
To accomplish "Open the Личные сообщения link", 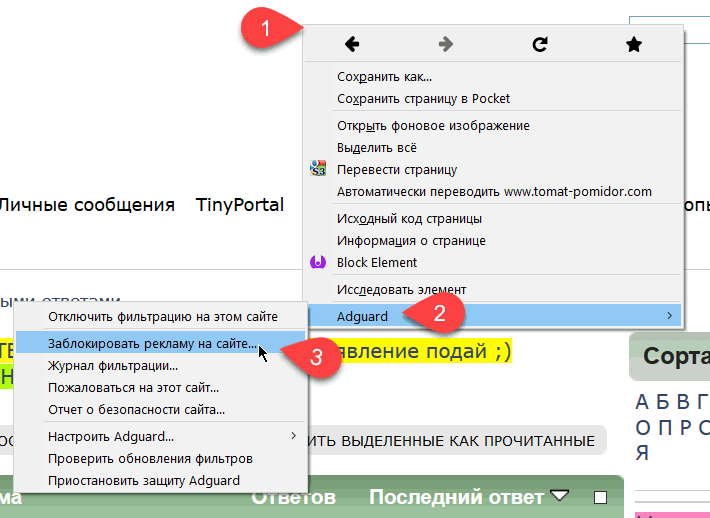I will pos(86,205).
